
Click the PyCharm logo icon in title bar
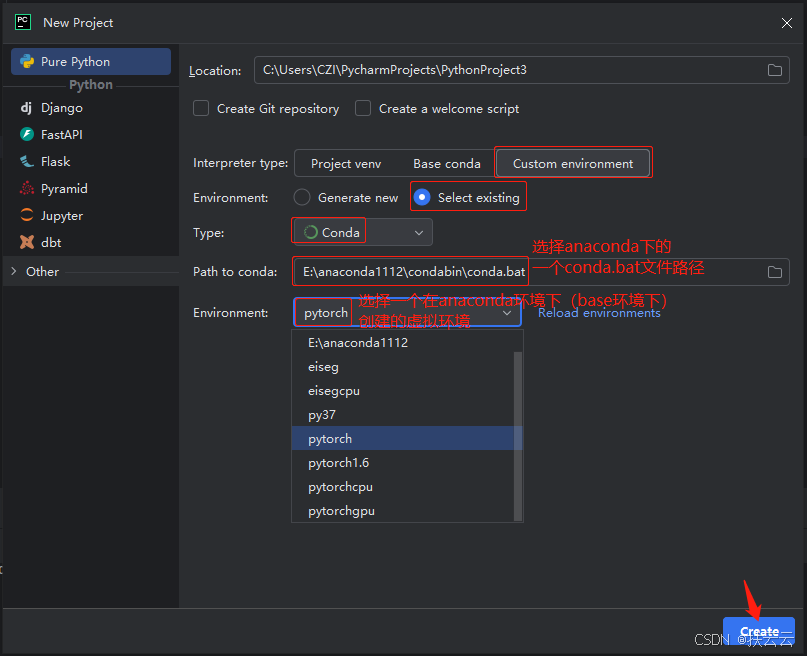pos(23,22)
